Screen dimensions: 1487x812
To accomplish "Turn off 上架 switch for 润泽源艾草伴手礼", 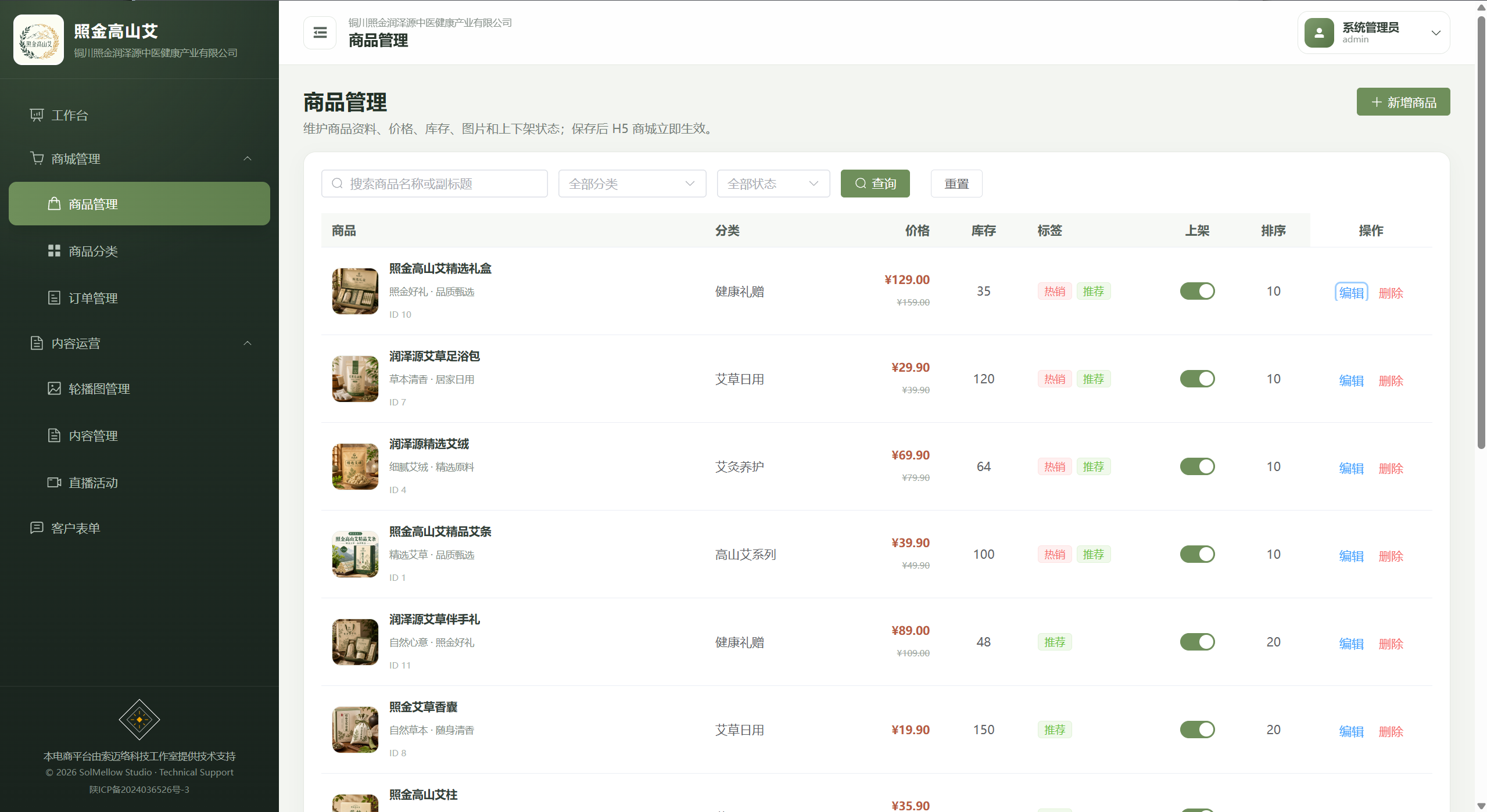I will [1197, 642].
